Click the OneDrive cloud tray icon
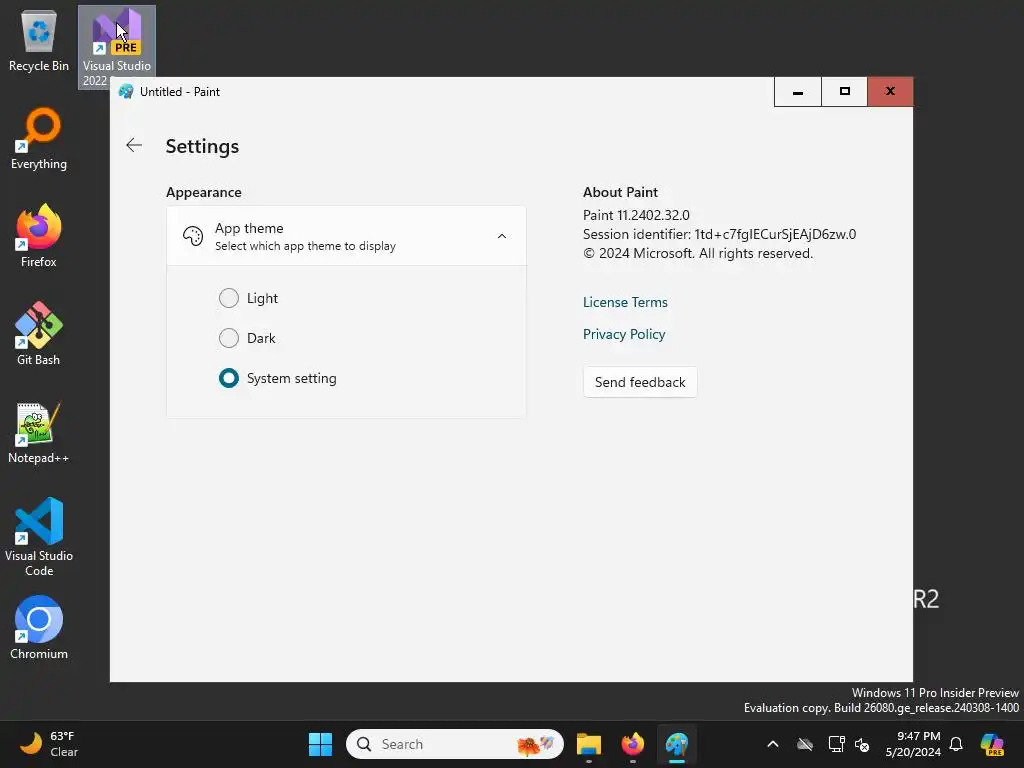 pos(805,744)
